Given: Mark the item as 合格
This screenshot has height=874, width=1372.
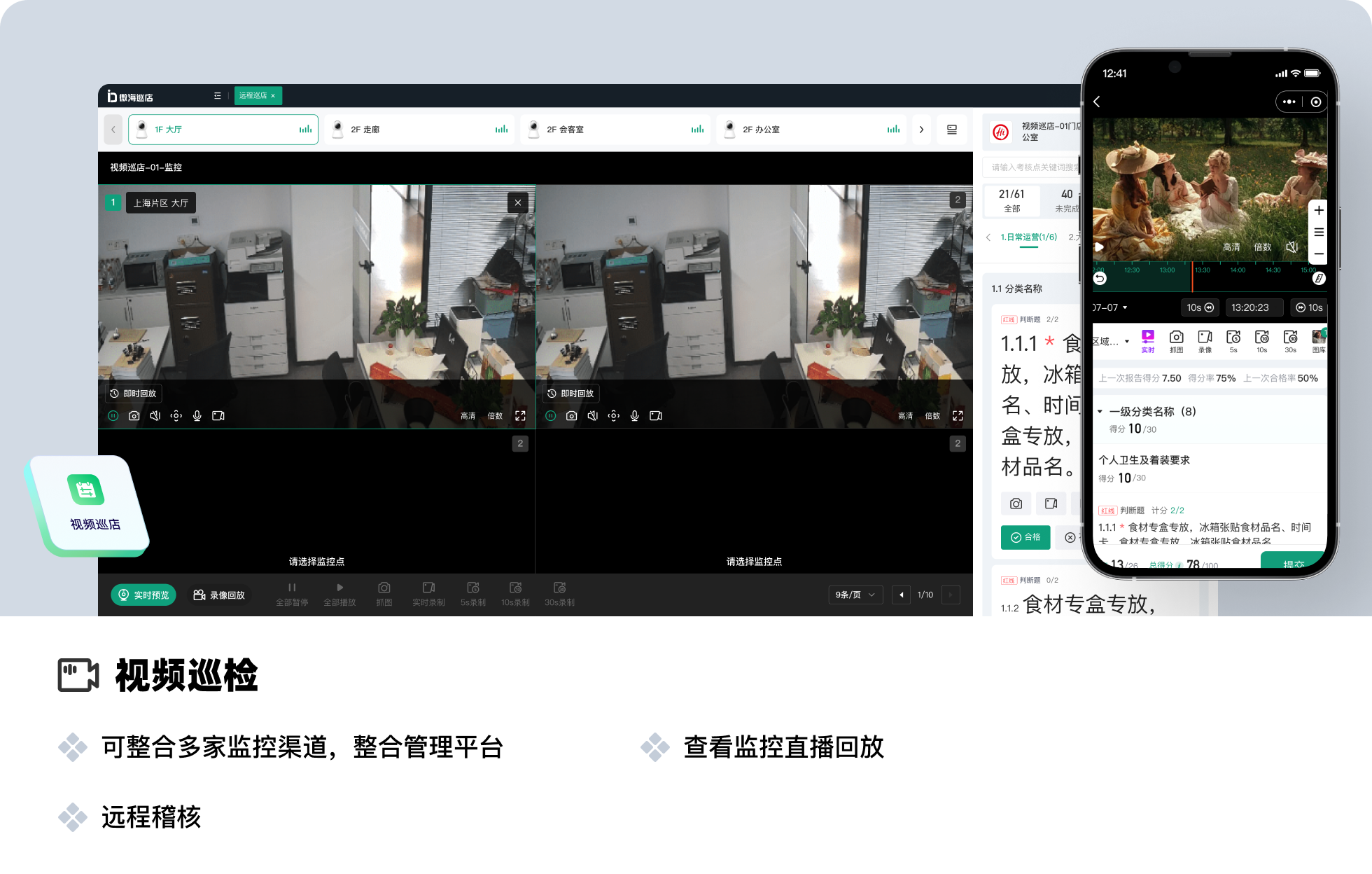Looking at the screenshot, I should (x=1025, y=537).
